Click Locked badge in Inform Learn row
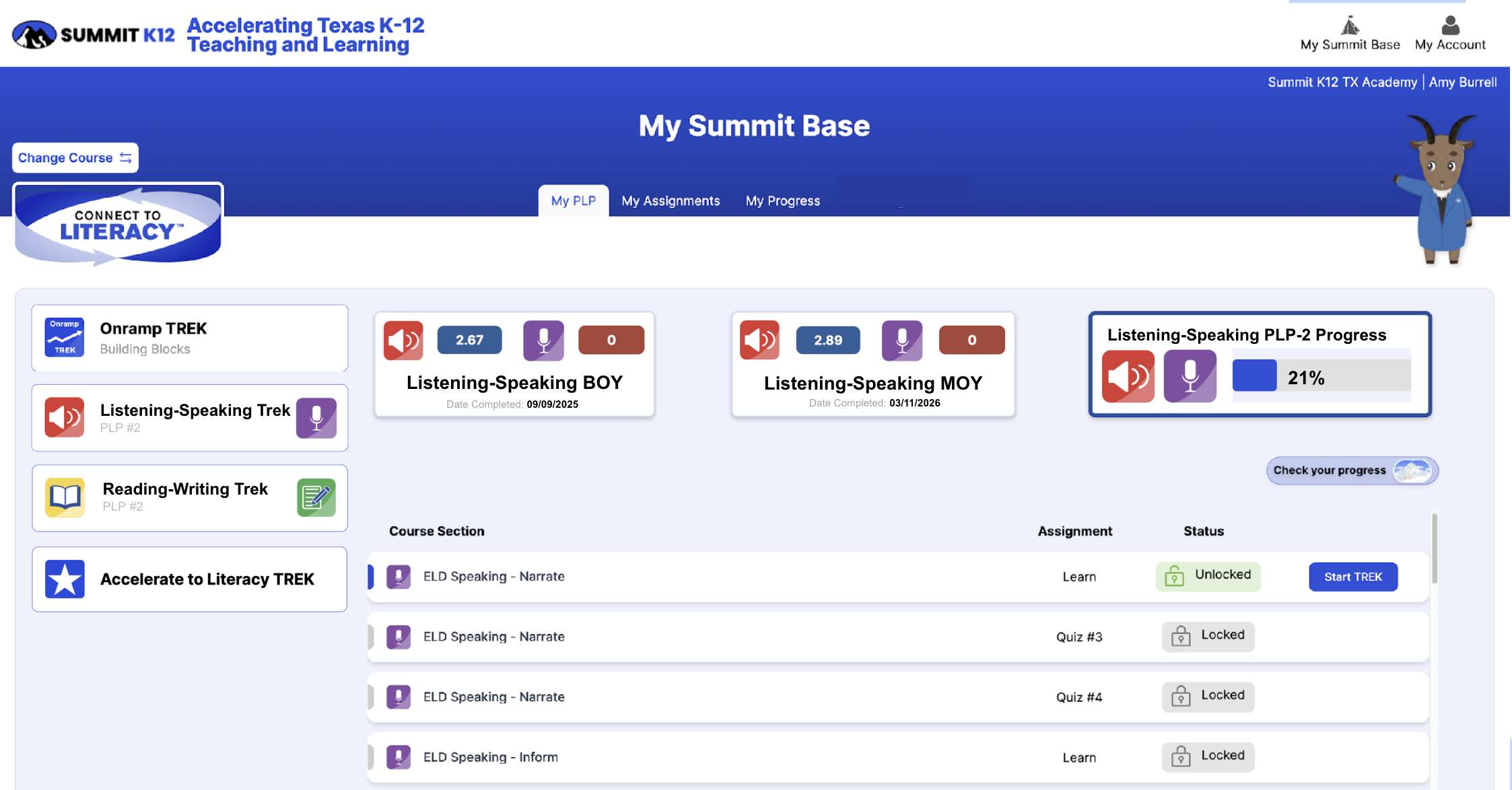Viewport: 1512px width, 790px height. click(1208, 756)
